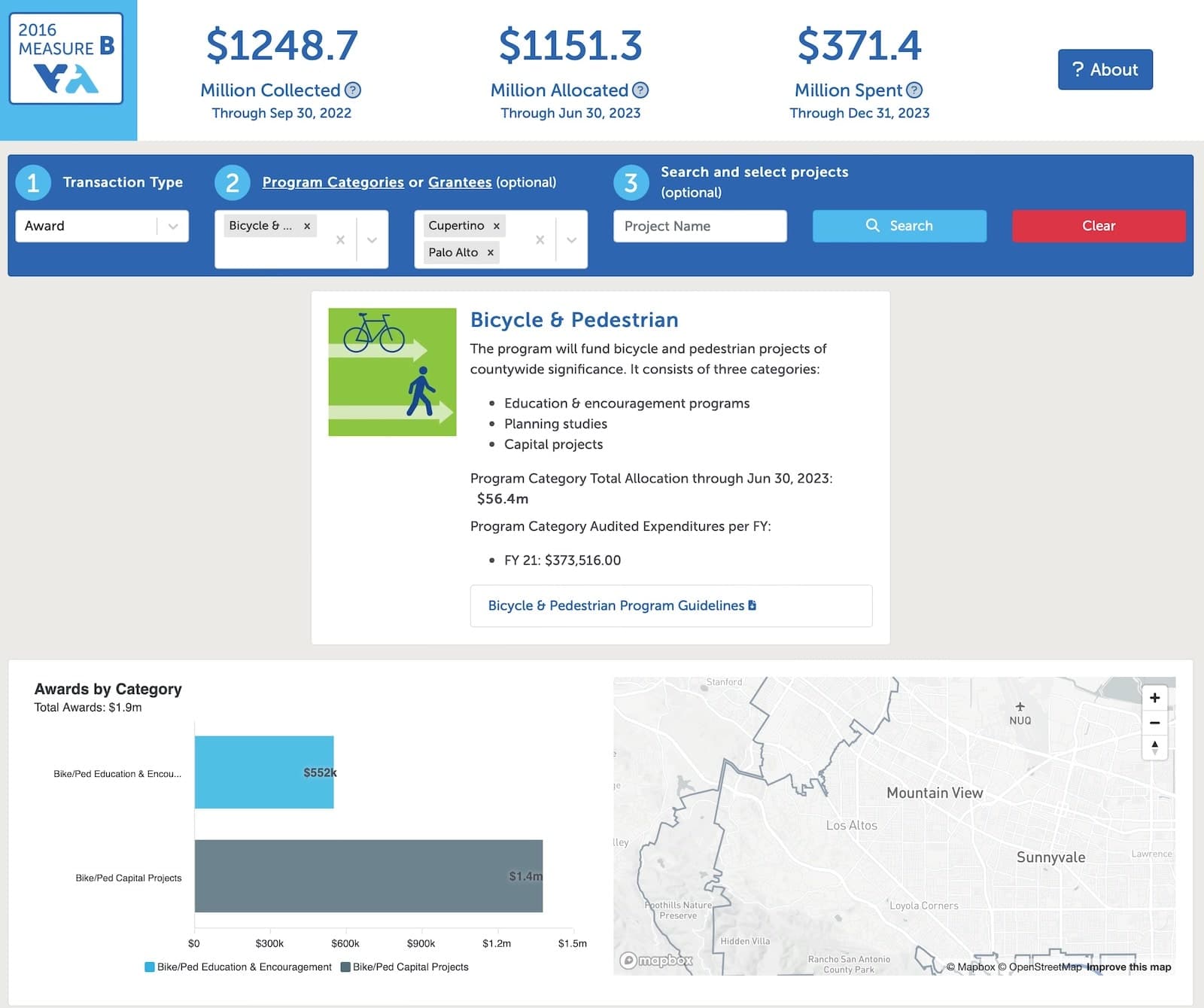Open the Million Allocated help icon

[x=640, y=90]
